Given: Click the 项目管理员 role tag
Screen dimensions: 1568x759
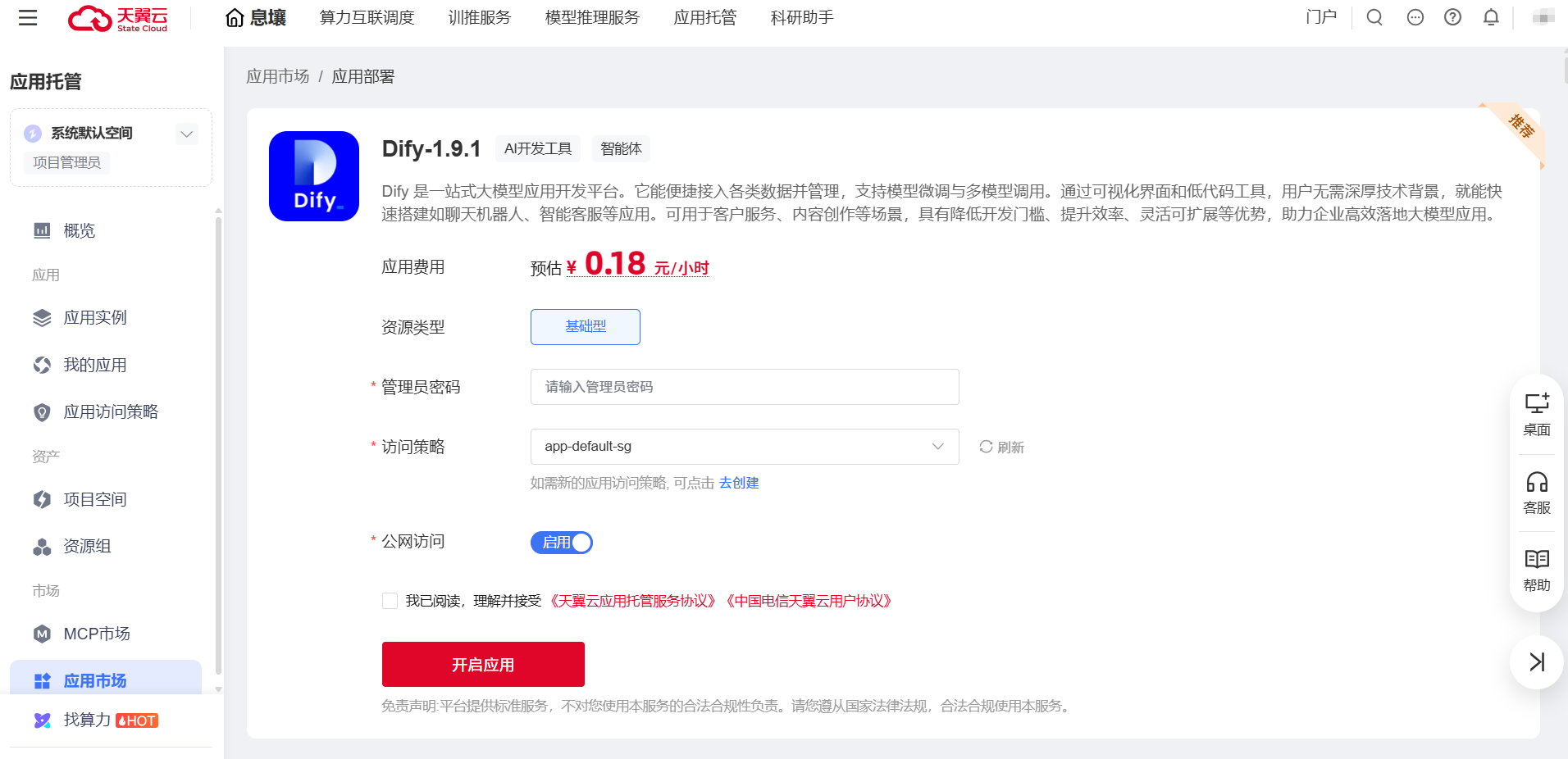Looking at the screenshot, I should click(66, 162).
